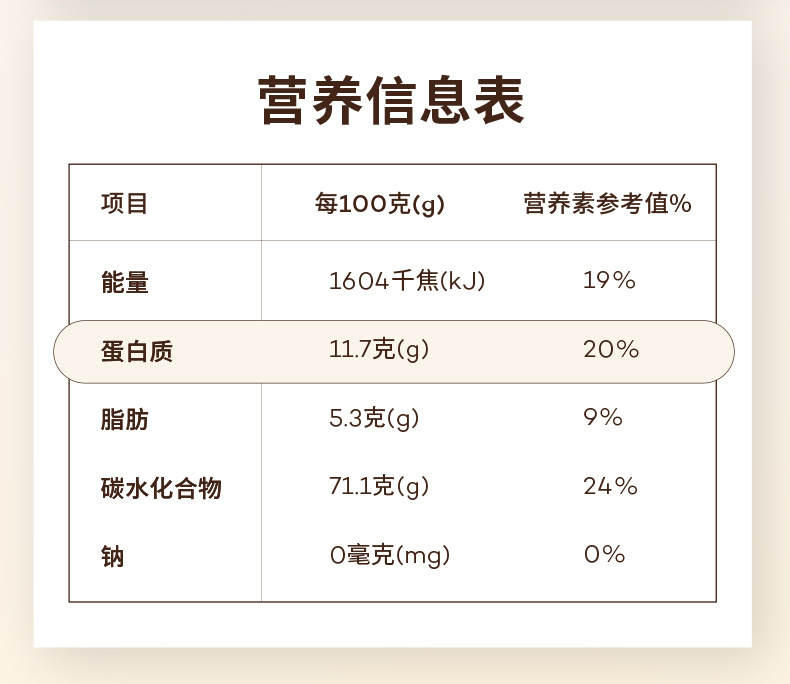Click the 5.3克(g) fat value
The height and width of the screenshot is (684, 790).
click(374, 418)
